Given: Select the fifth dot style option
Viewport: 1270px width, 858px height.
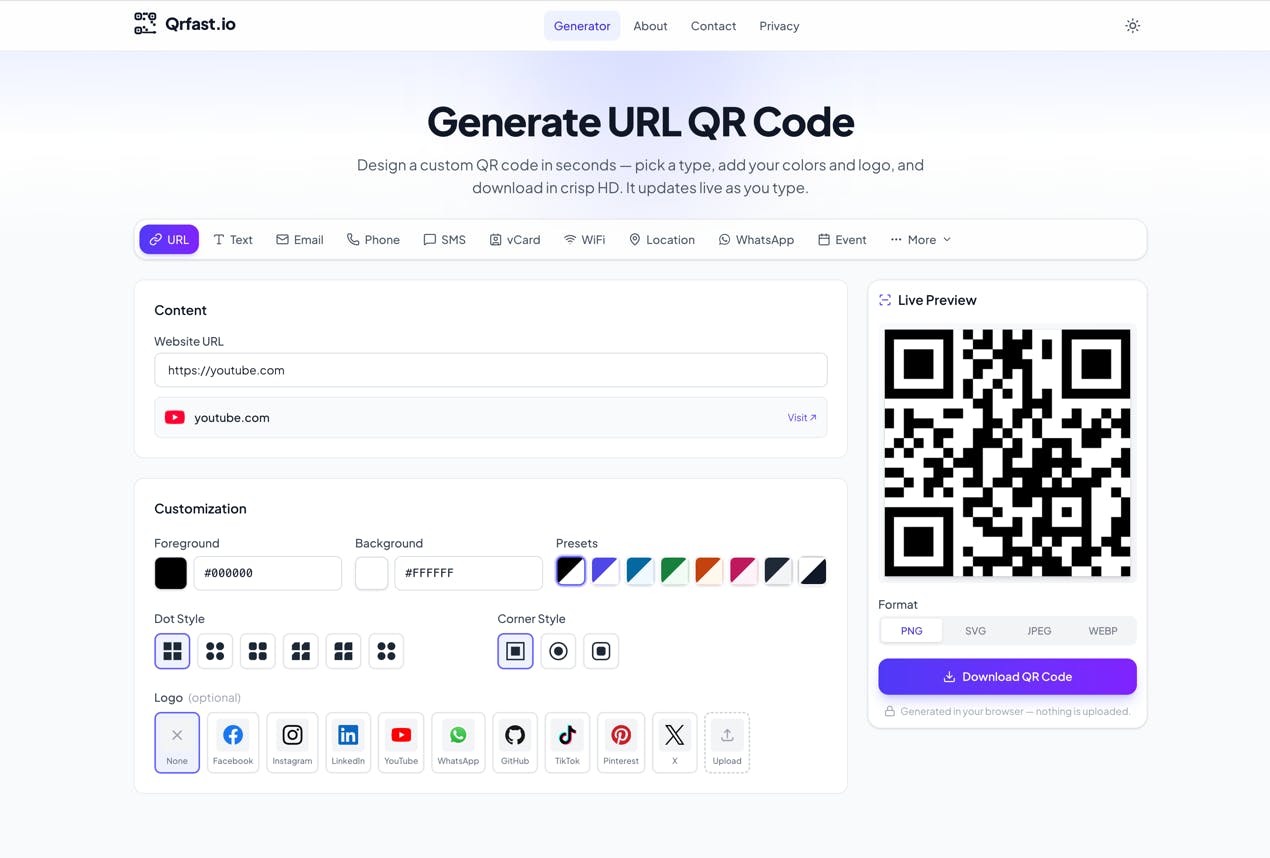Looking at the screenshot, I should tap(343, 651).
